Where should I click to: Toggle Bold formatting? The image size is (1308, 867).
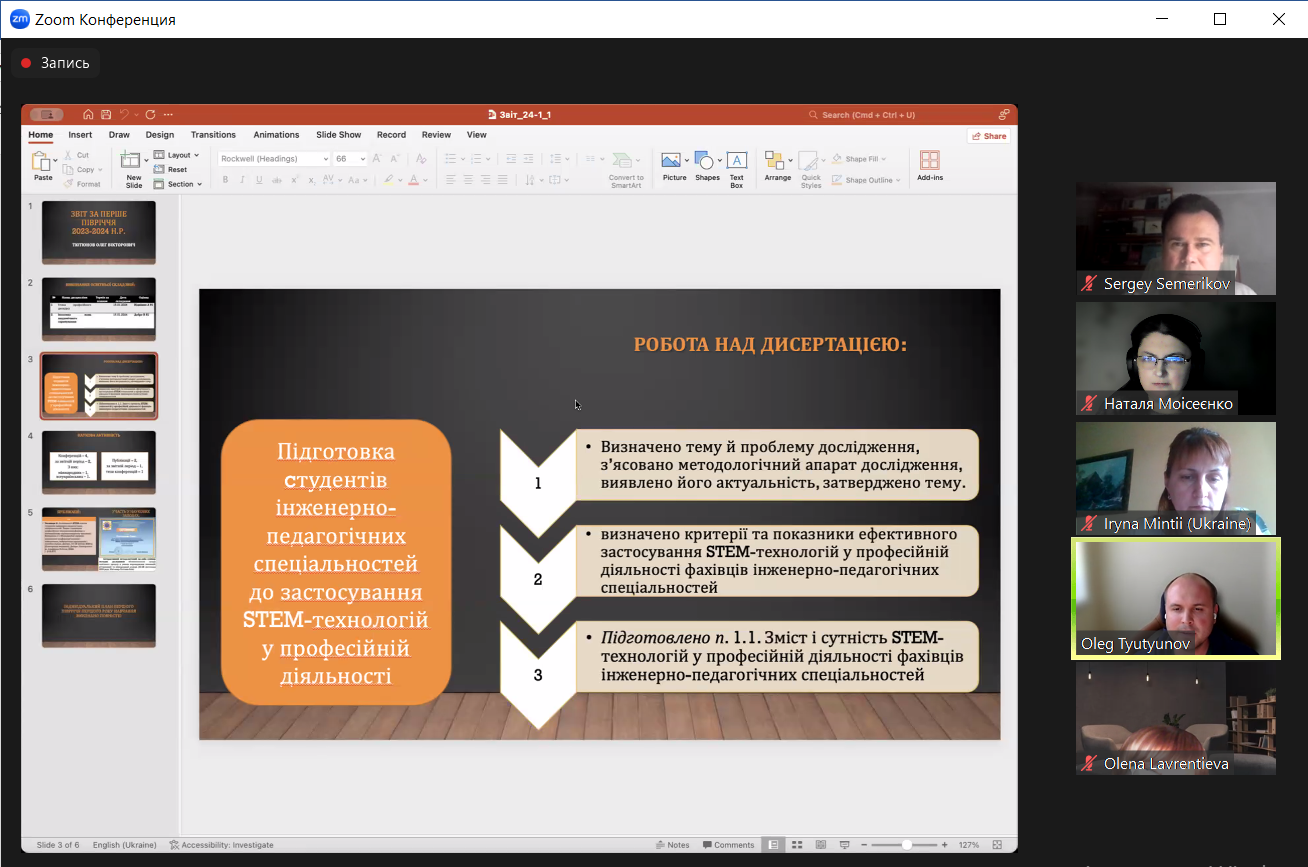point(225,180)
